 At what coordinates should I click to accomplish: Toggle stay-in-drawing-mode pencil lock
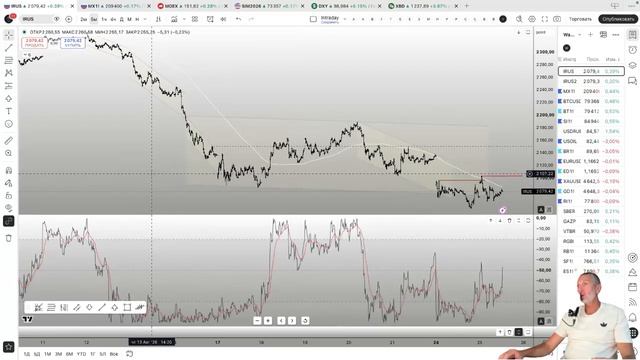tap(9, 183)
